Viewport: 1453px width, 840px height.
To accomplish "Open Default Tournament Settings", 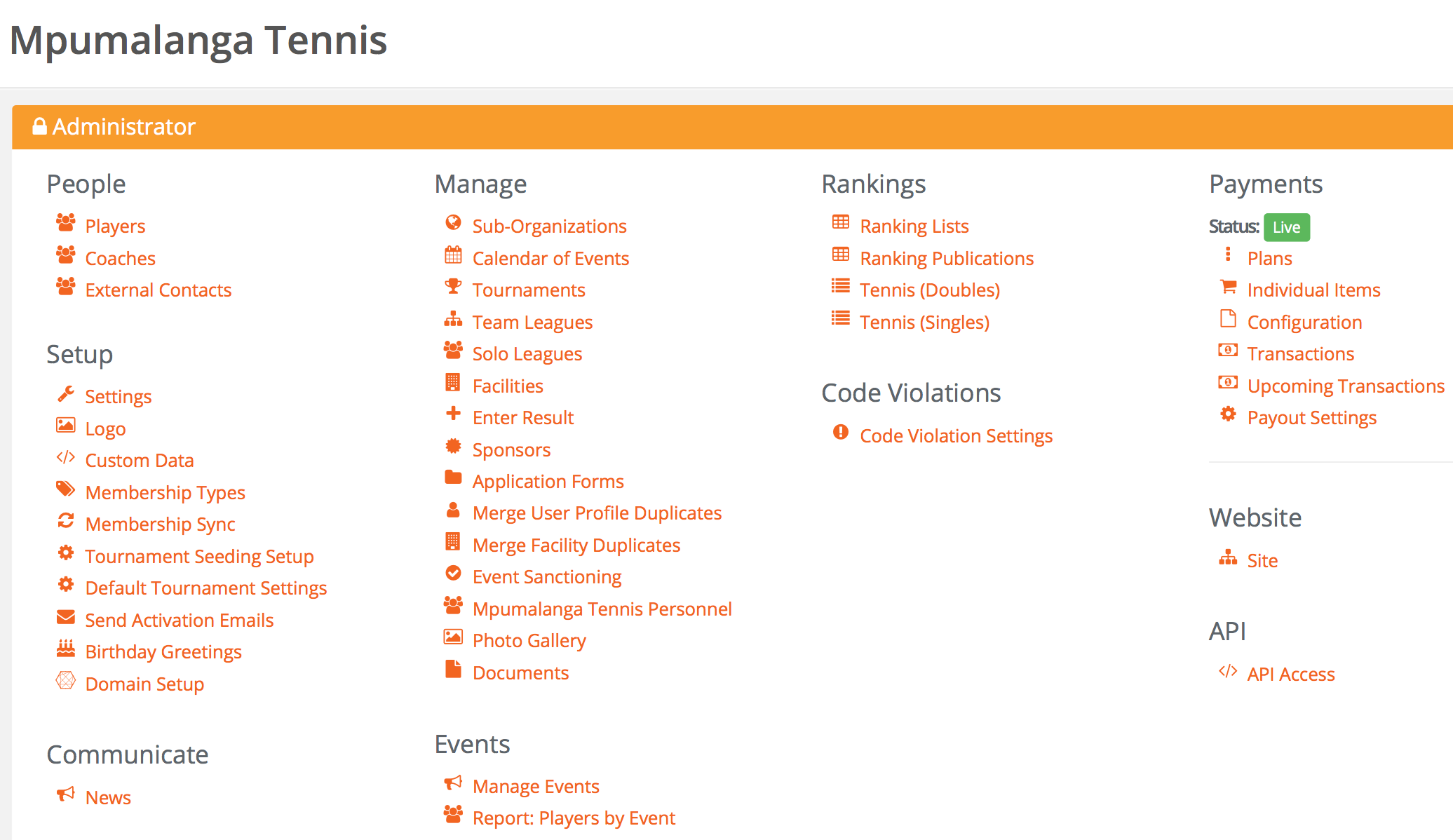I will coord(206,588).
